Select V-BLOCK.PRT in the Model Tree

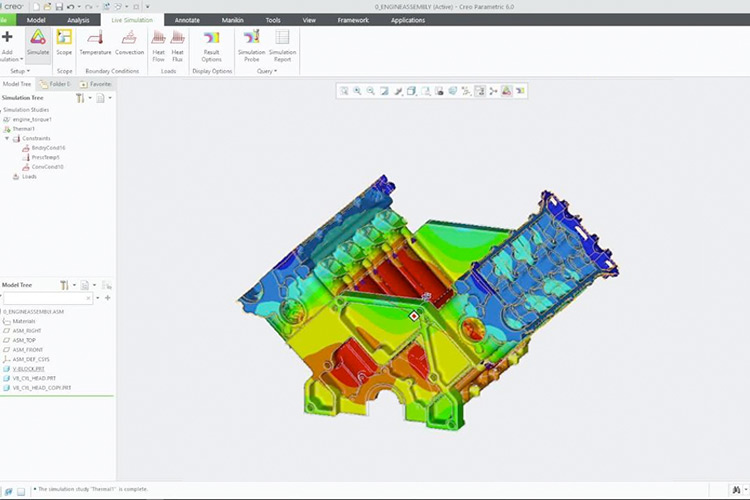pyautogui.click(x=28, y=369)
